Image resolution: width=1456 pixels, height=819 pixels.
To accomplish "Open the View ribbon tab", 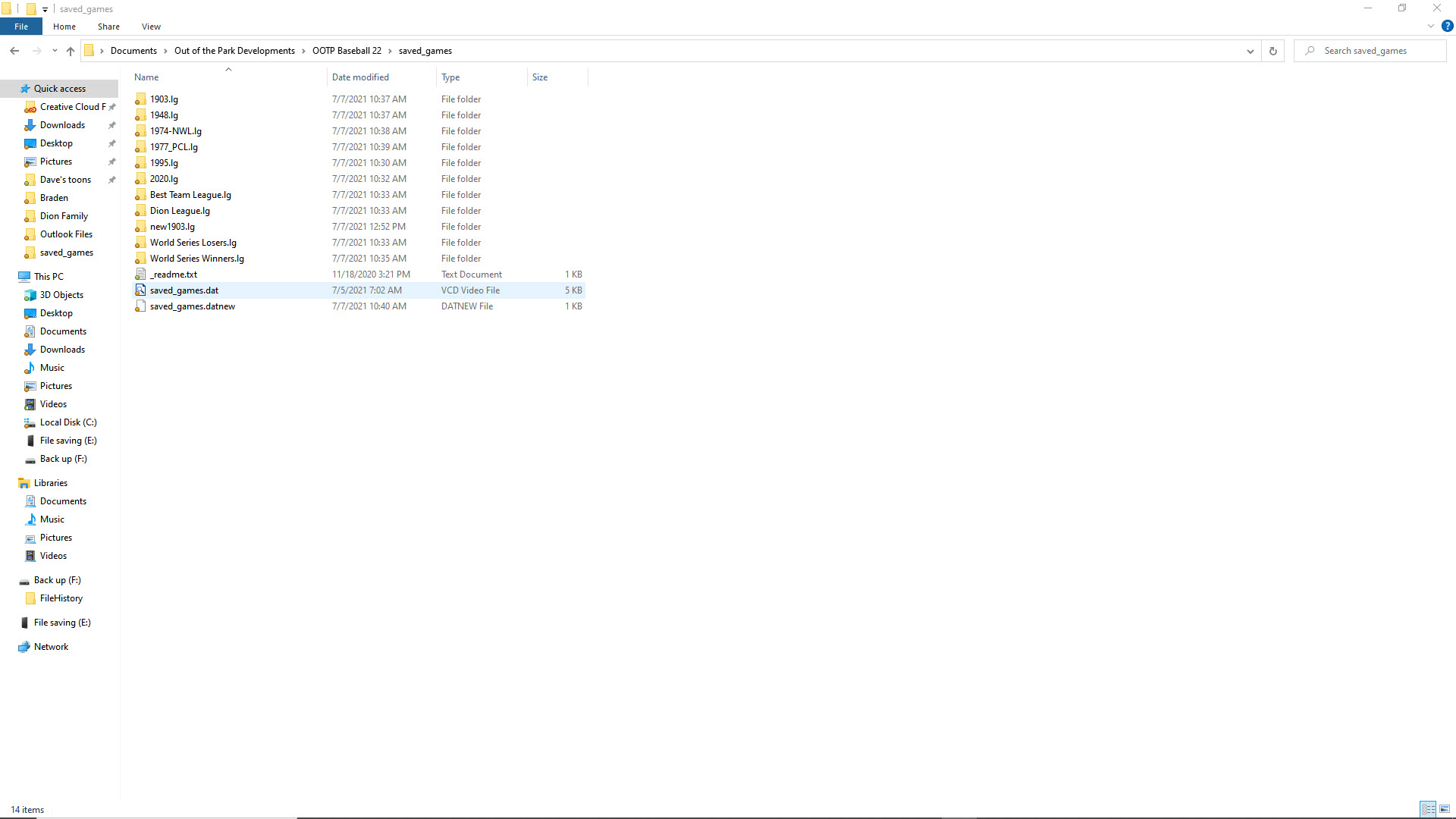I will (x=151, y=27).
